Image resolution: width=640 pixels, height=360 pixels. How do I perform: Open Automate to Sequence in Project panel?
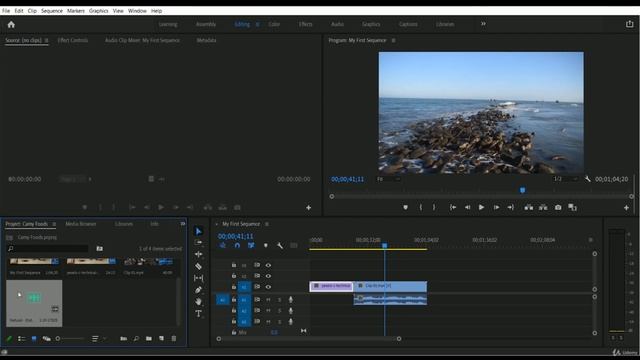123,338
